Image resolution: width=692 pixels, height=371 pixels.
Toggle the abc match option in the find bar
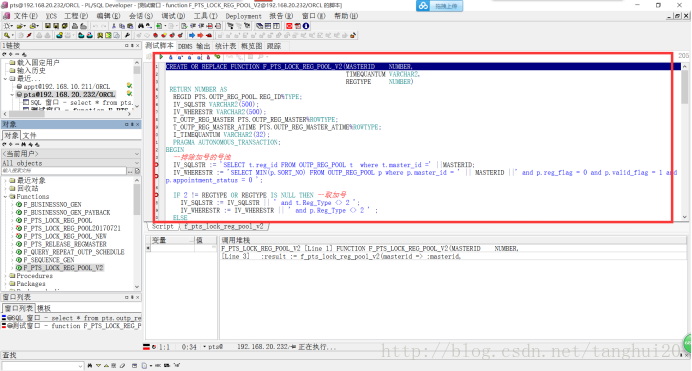(x=158, y=366)
